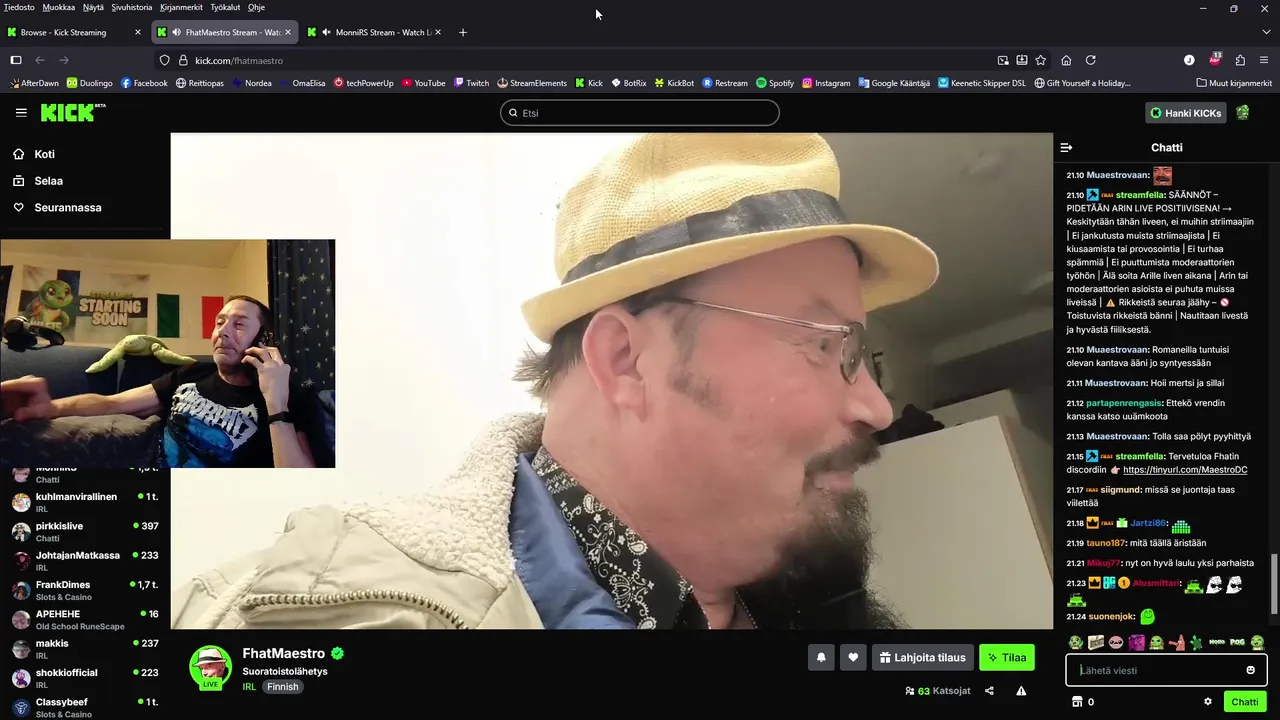Viewport: 1280px width, 720px height.
Task: Click the Lahjoita tilaus button
Action: click(923, 657)
